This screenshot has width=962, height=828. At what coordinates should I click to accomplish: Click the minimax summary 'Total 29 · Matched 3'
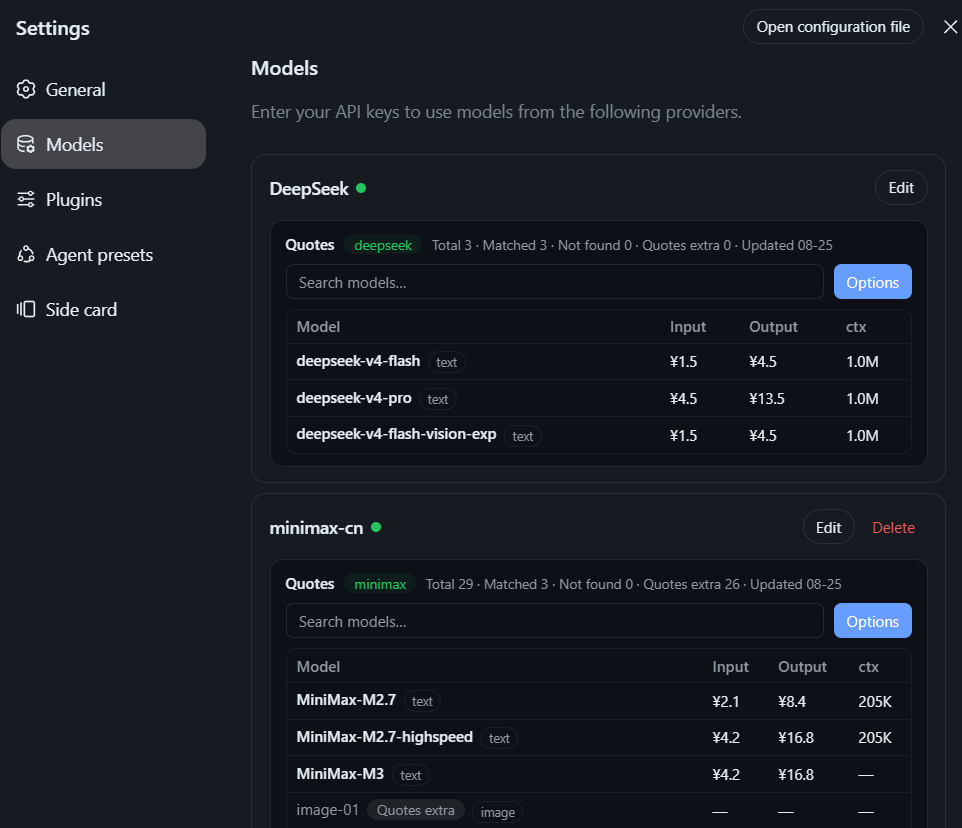(x=487, y=584)
